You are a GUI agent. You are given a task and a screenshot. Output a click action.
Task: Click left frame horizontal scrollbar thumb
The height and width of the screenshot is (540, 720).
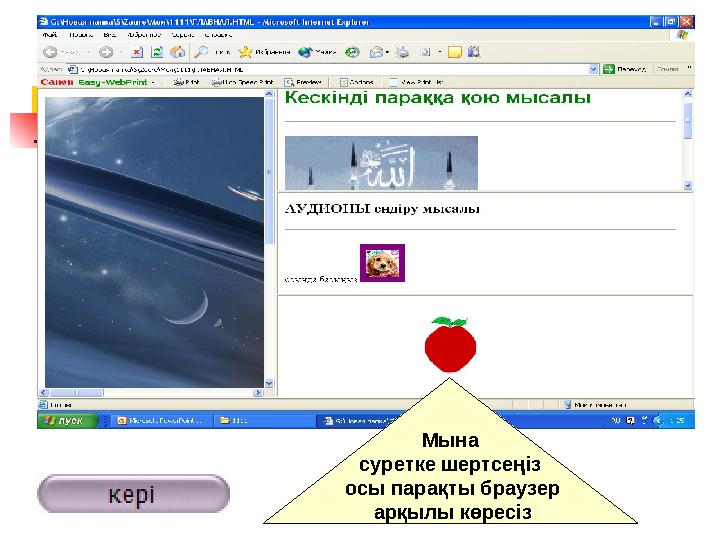(76, 393)
